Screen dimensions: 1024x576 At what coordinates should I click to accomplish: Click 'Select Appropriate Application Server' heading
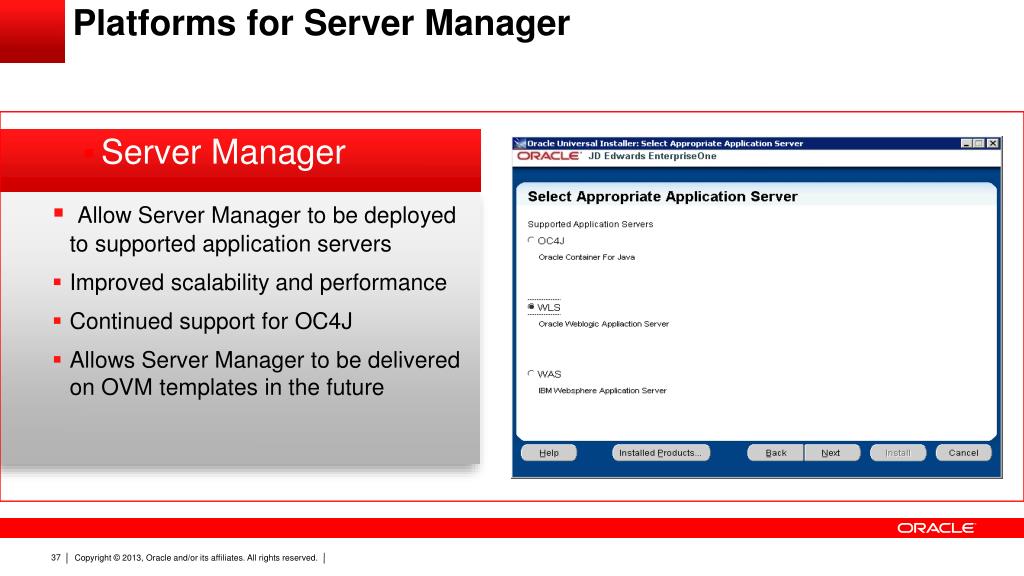click(x=662, y=197)
